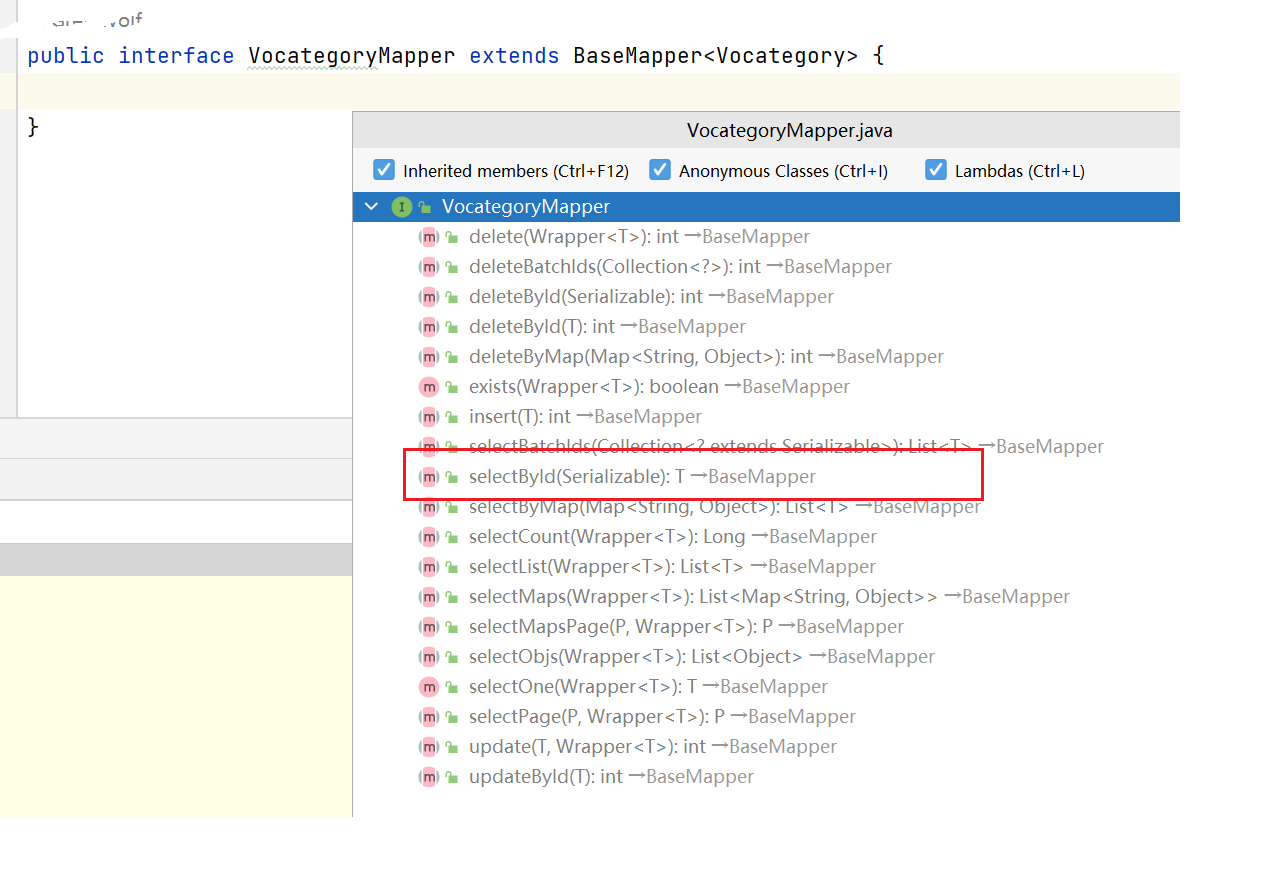
Task: Collapse the VocategoryMapper tree node
Action: [371, 207]
